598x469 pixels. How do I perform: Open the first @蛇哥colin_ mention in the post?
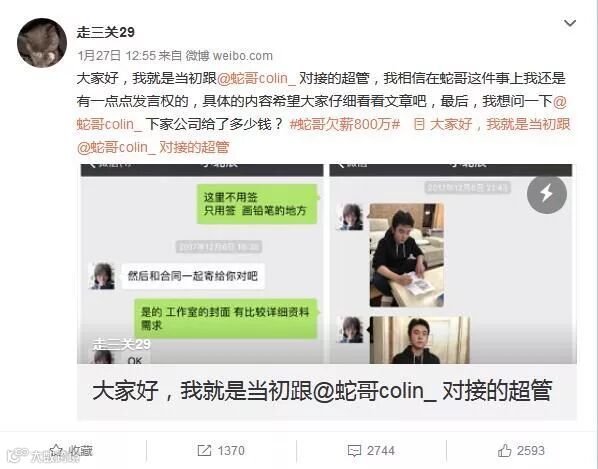coord(256,79)
